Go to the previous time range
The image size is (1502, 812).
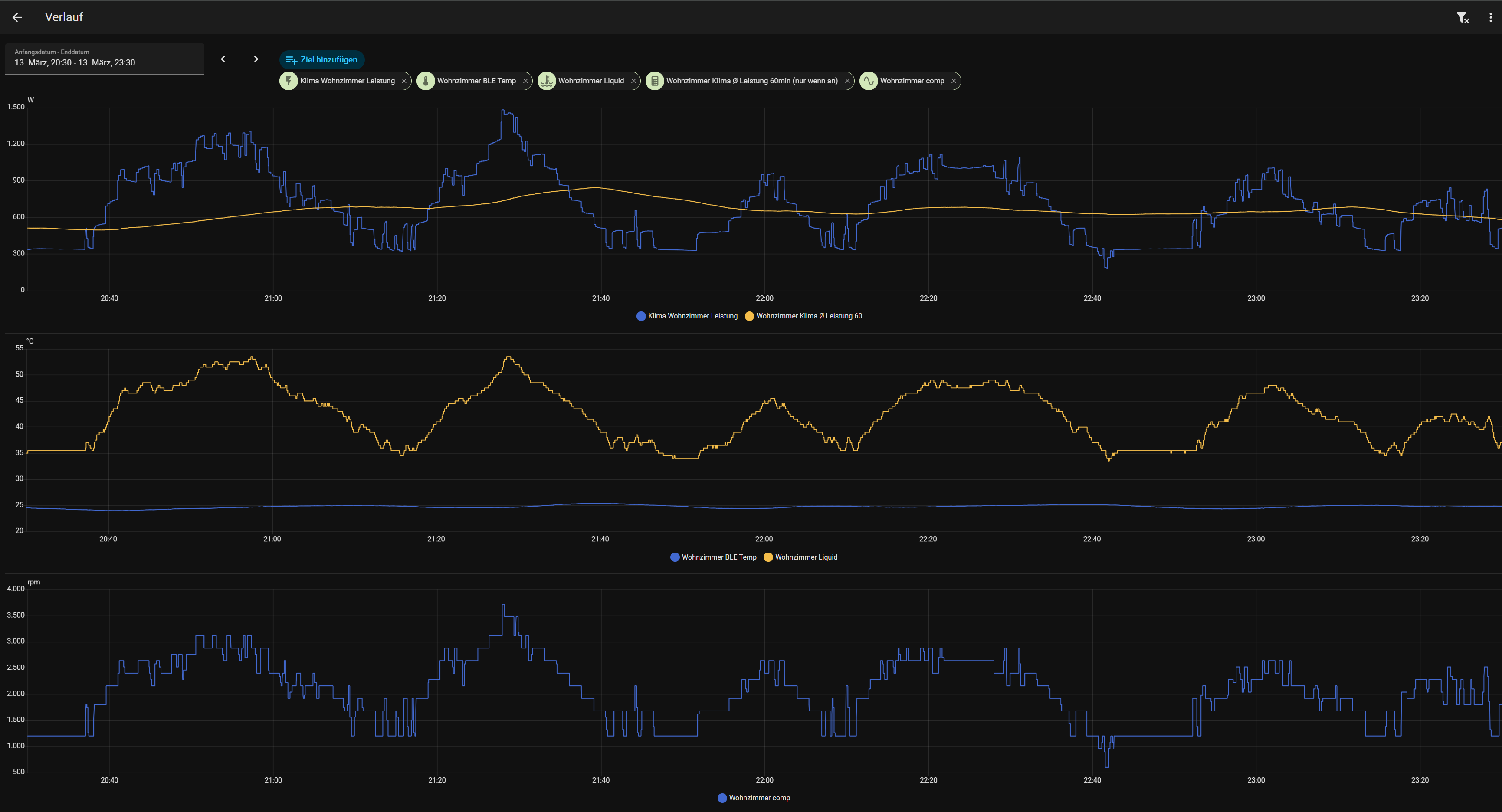(x=223, y=59)
